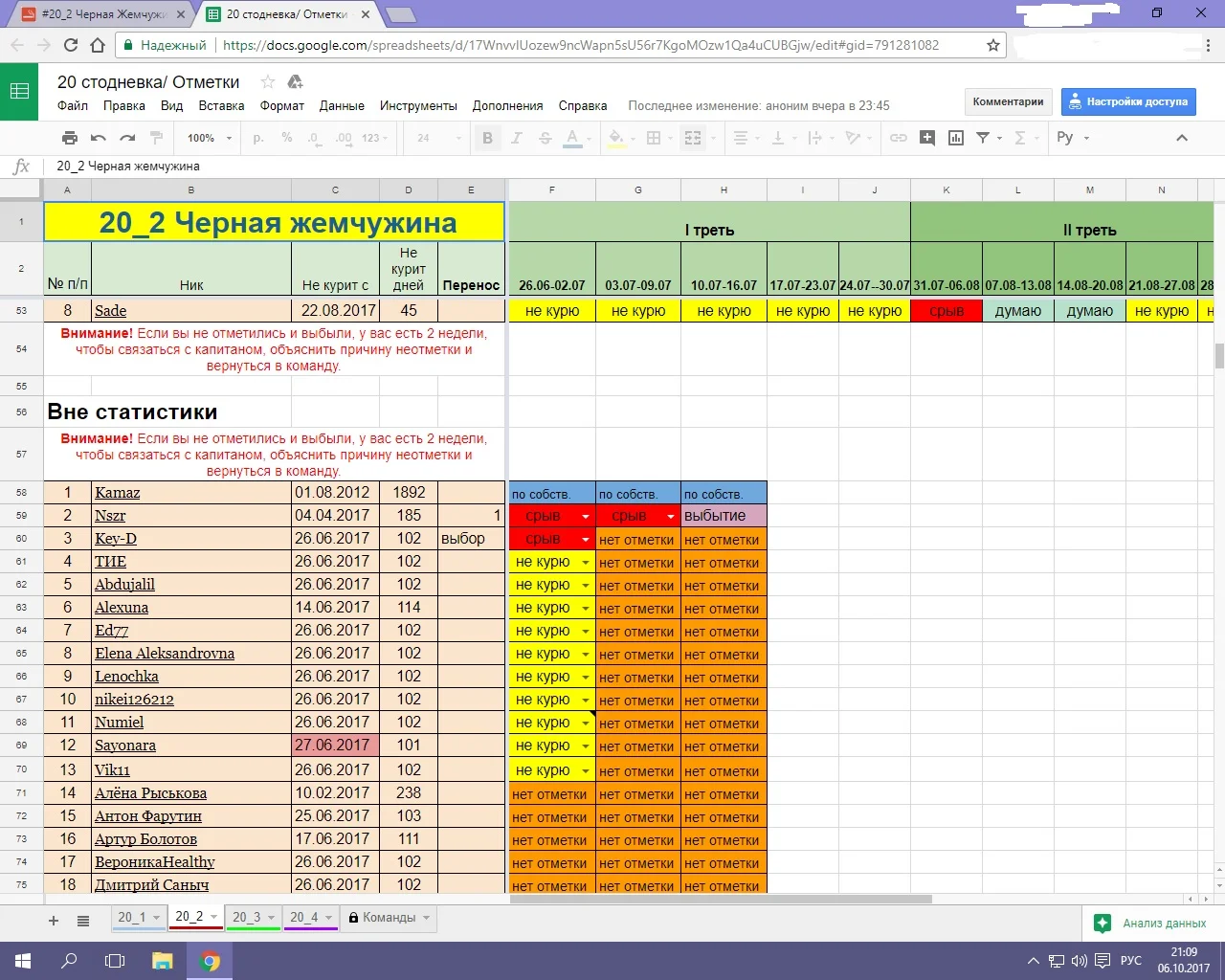Click the paint format roller icon
Screen dimensions: 1225x980
coord(157,138)
